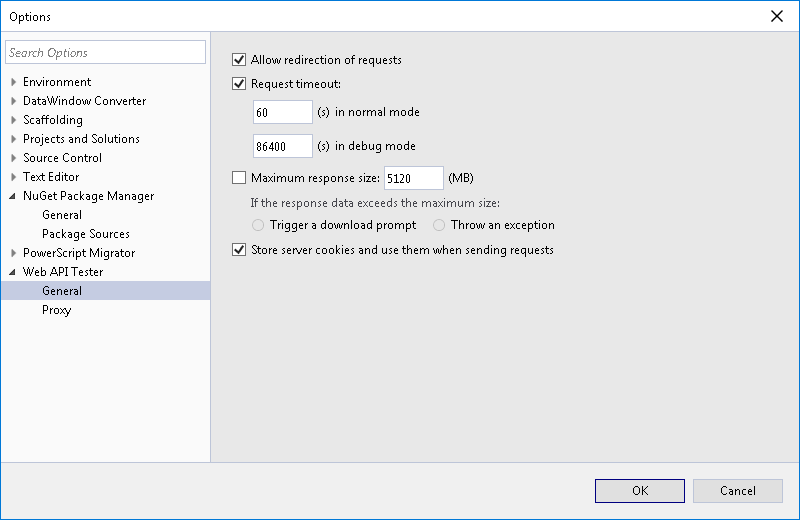Collapse the NuGet Package Manager node

coord(13,196)
